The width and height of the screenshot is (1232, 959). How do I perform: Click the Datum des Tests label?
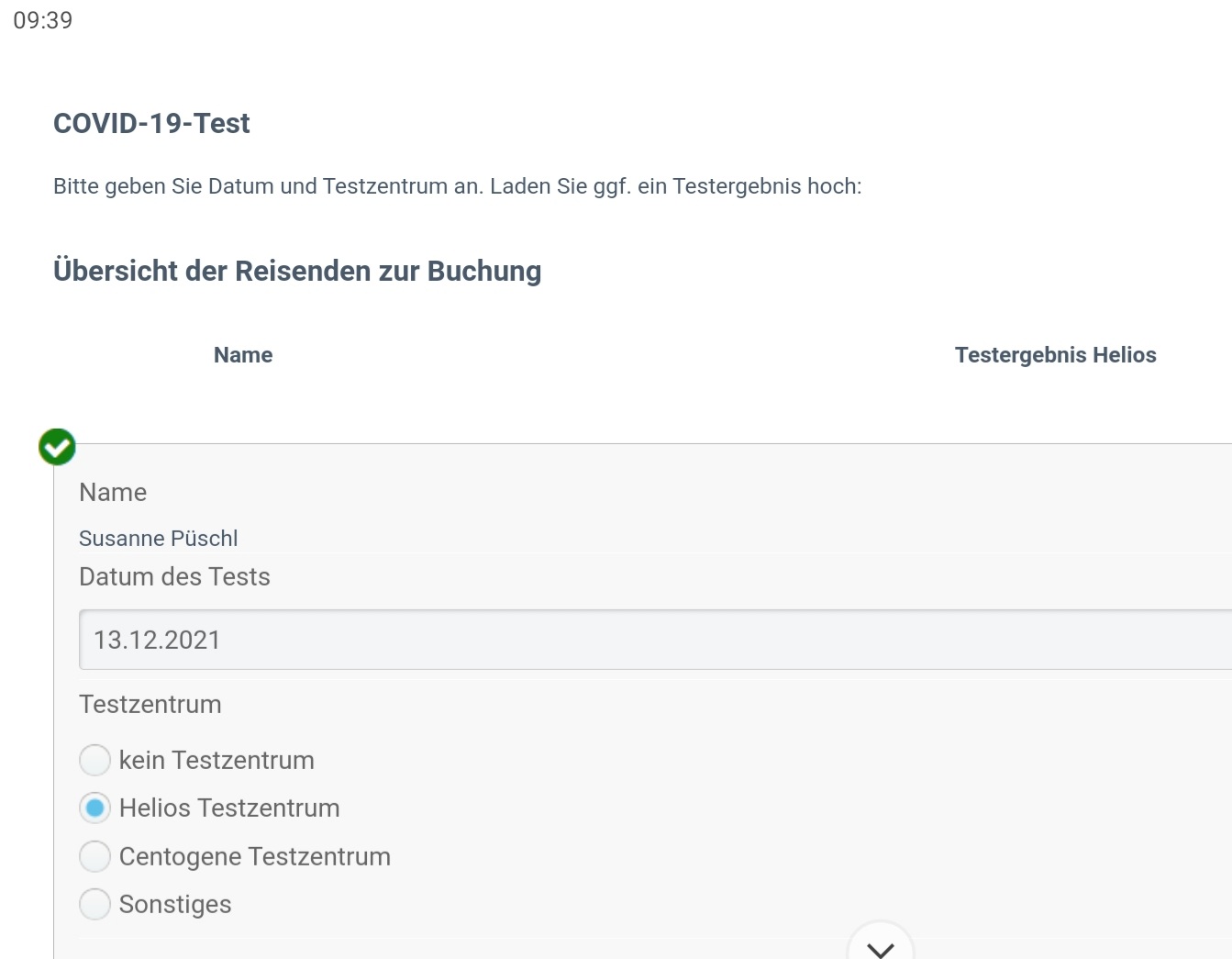click(x=174, y=576)
